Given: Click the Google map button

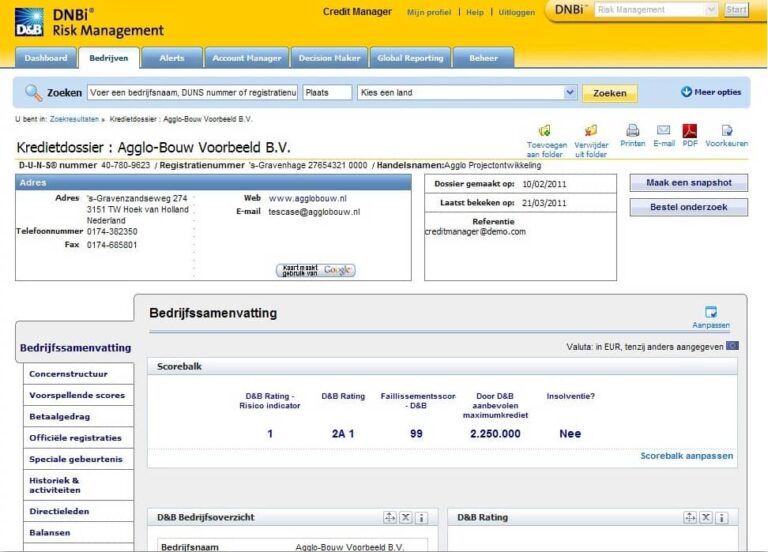Looking at the screenshot, I should (x=316, y=270).
